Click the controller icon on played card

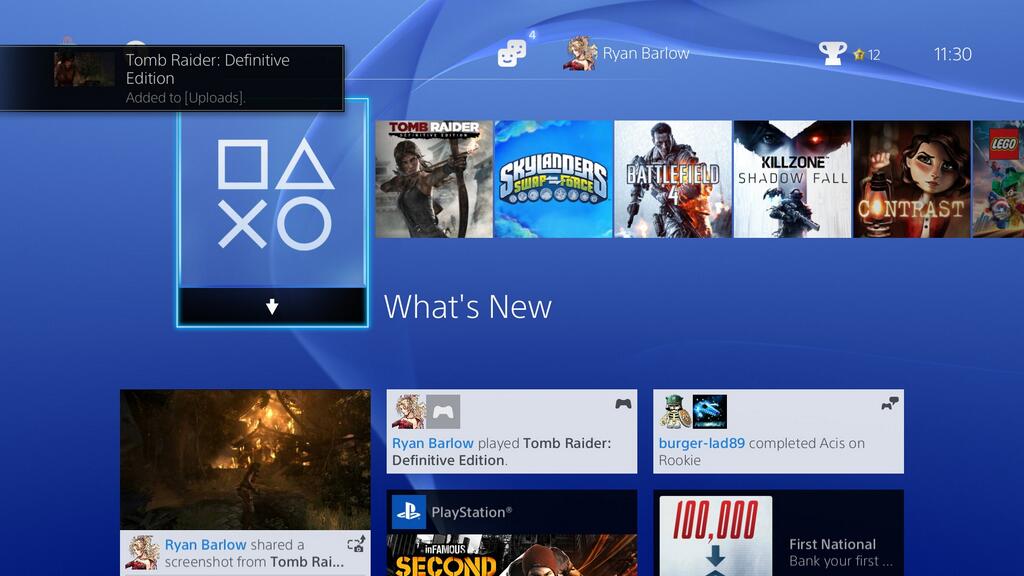click(623, 404)
